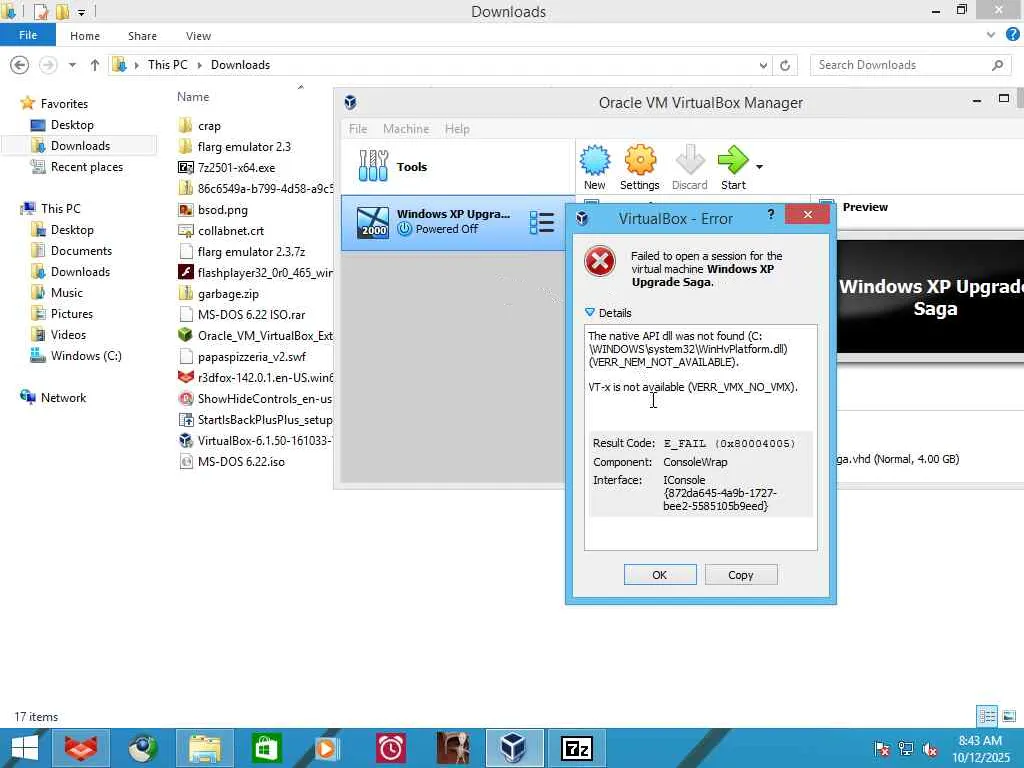Viewport: 1024px width, 768px height.
Task: Switch to Explorer Share ribbon tab
Action: pyautogui.click(x=142, y=36)
